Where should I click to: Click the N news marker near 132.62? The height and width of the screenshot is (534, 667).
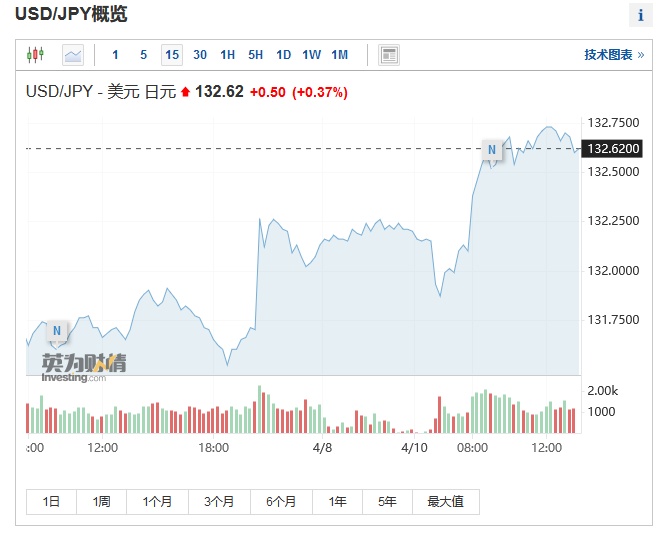(x=491, y=150)
